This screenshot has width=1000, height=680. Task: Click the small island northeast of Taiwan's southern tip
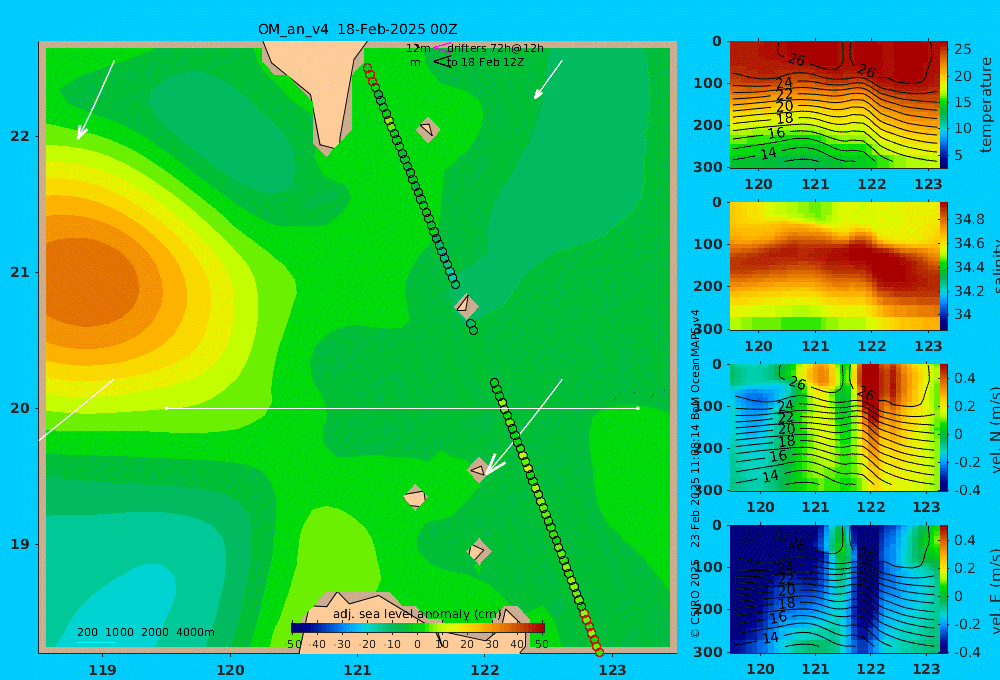coord(428,129)
